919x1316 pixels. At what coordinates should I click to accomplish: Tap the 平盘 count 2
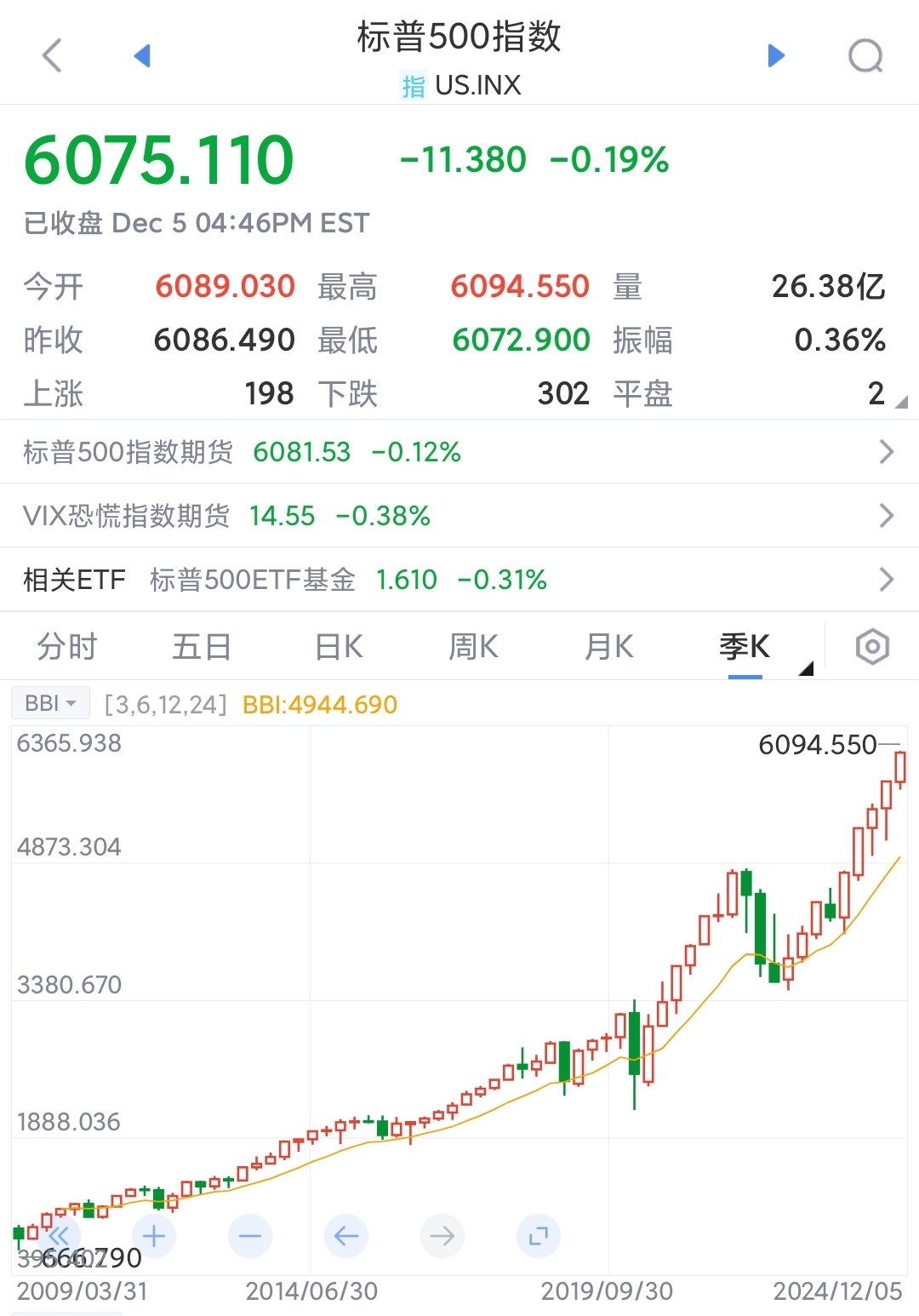(x=876, y=393)
